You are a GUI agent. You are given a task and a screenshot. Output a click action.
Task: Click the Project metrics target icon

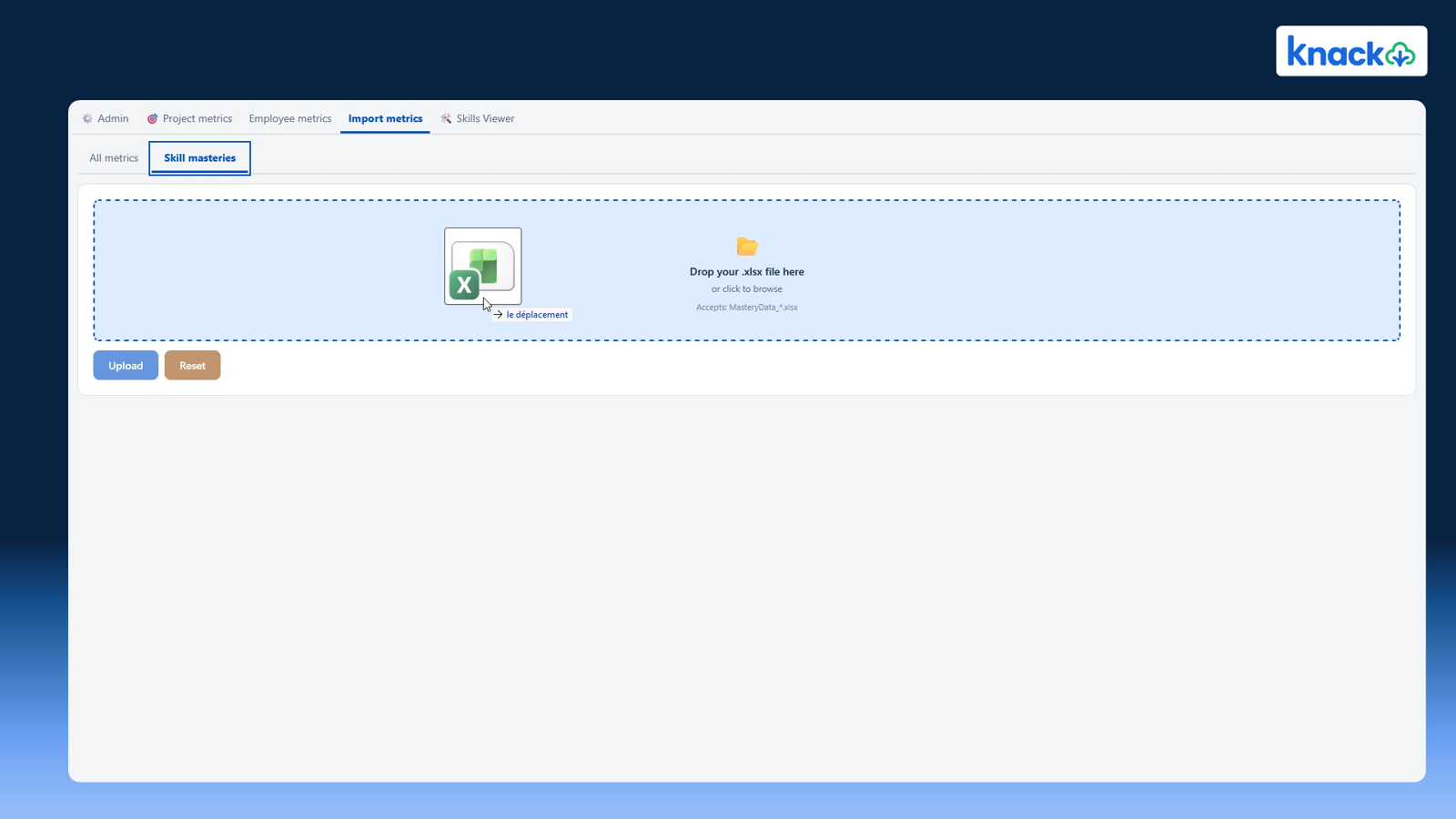[x=153, y=118]
